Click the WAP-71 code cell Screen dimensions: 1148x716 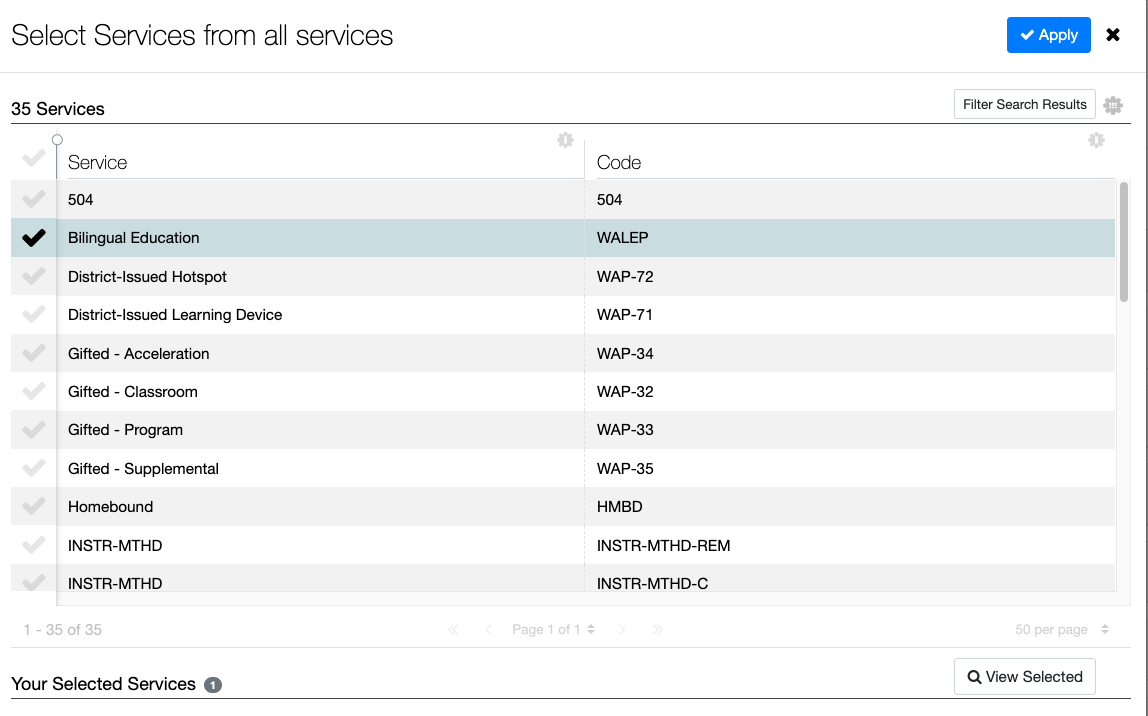625,315
